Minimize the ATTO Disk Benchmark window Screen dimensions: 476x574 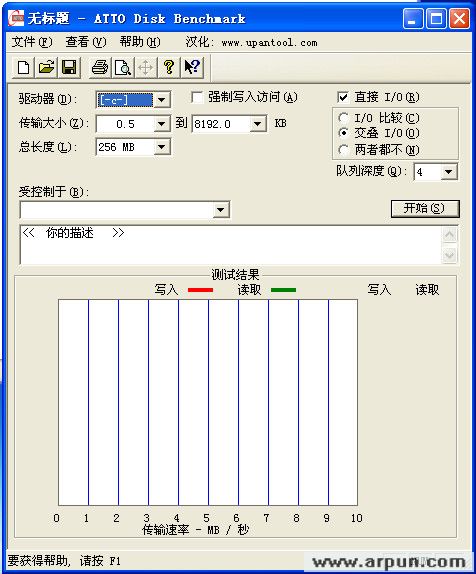[413, 18]
